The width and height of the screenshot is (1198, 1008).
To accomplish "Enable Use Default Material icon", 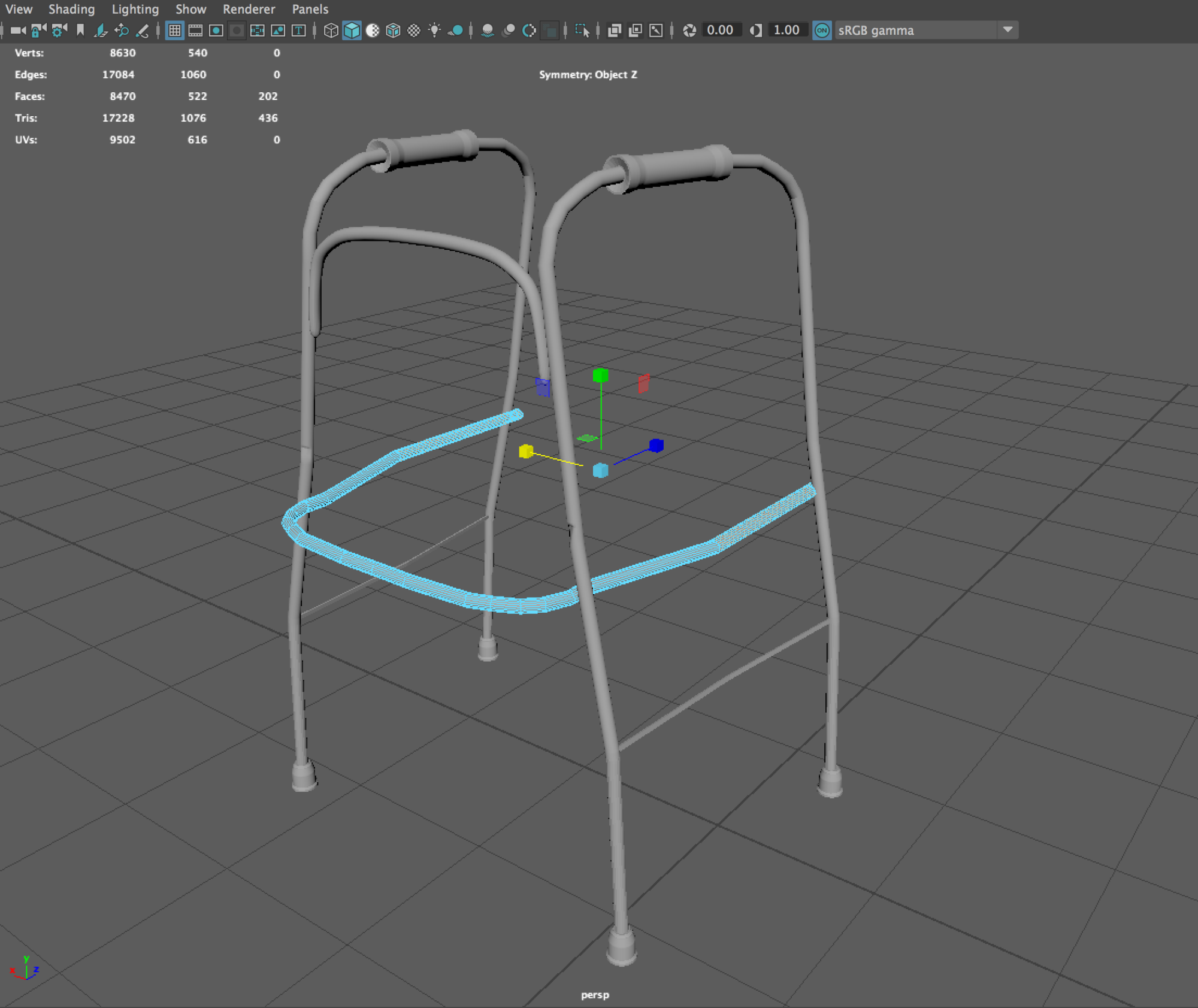I will 373,30.
